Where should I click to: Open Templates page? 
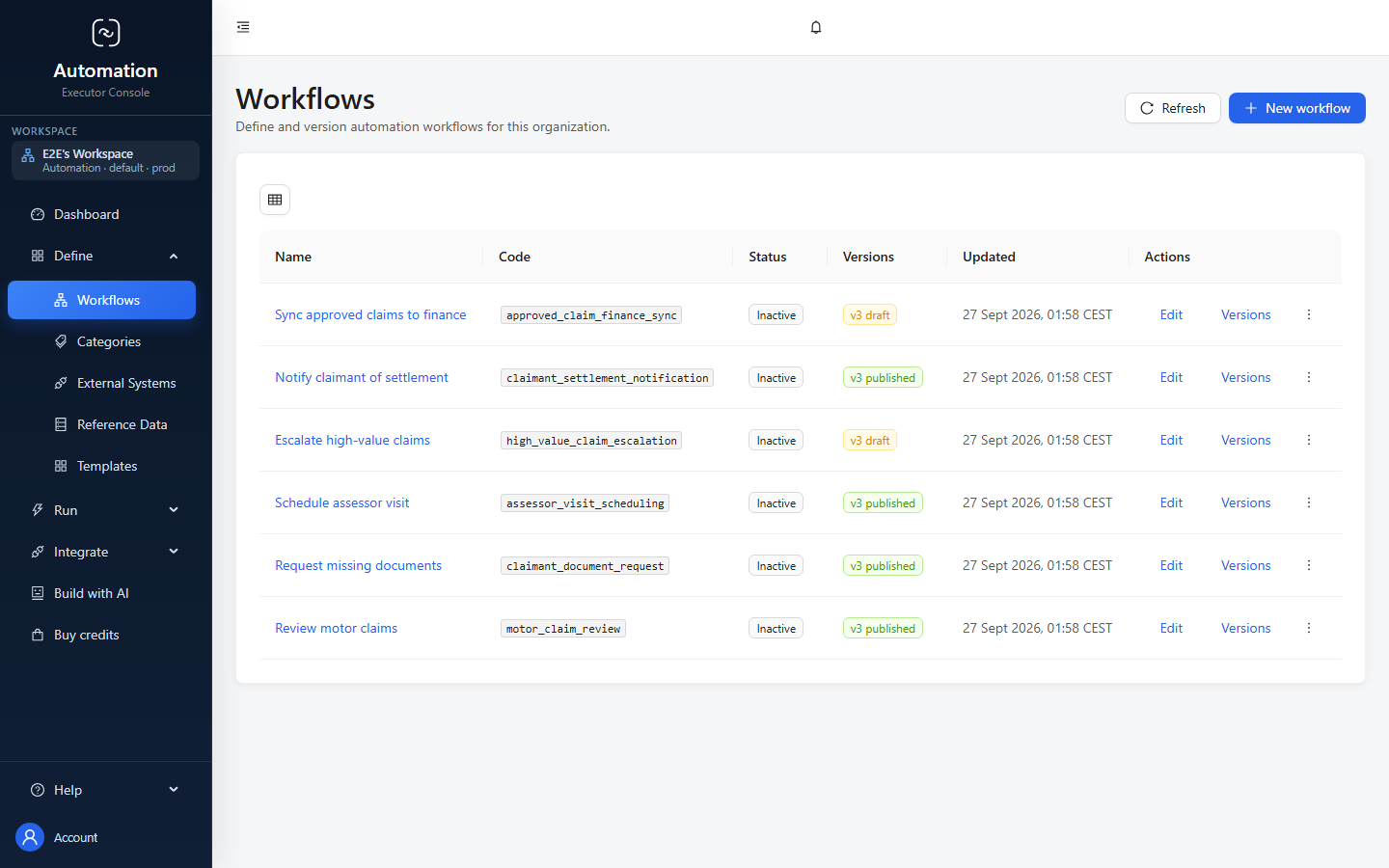pos(101,466)
